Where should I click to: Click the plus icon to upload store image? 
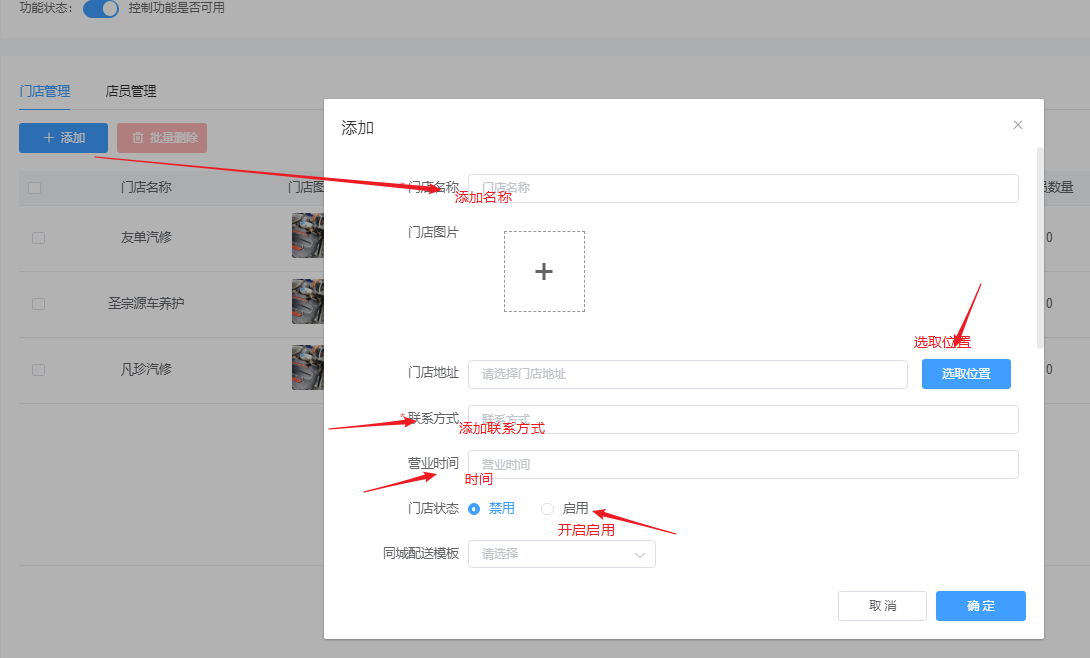click(x=544, y=270)
